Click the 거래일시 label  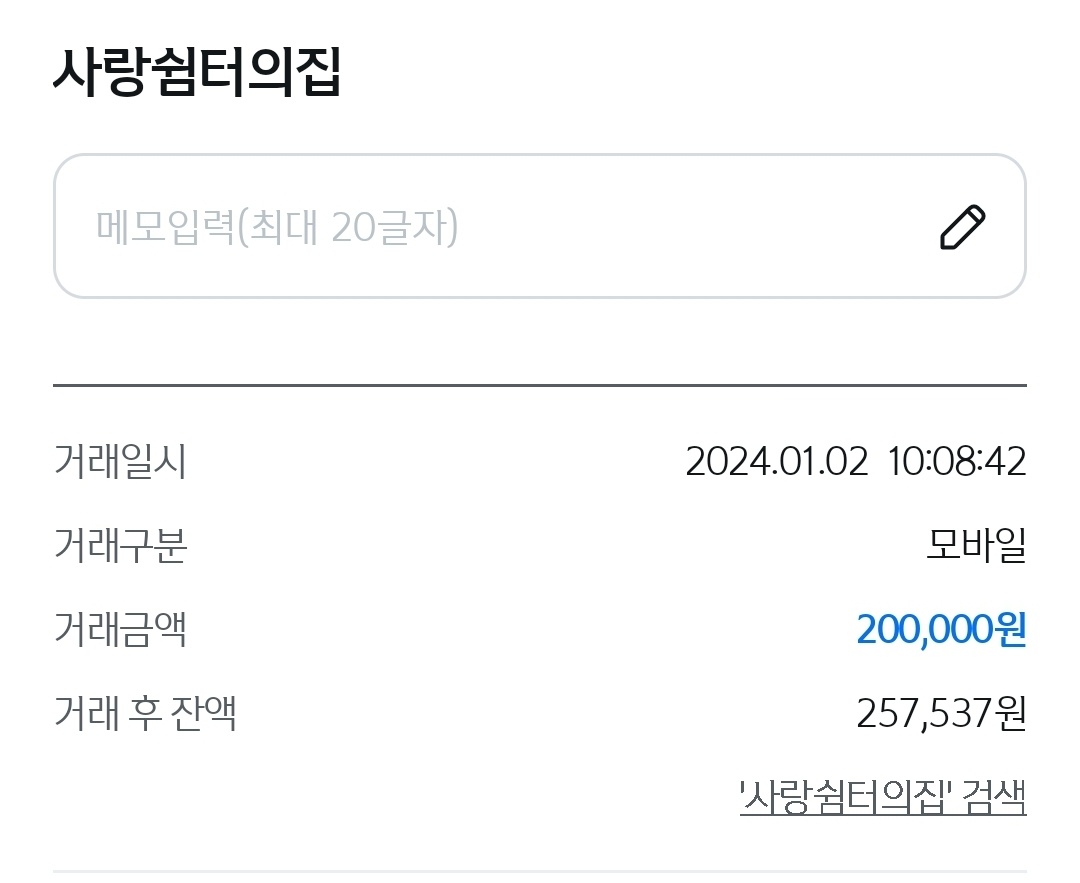point(120,462)
